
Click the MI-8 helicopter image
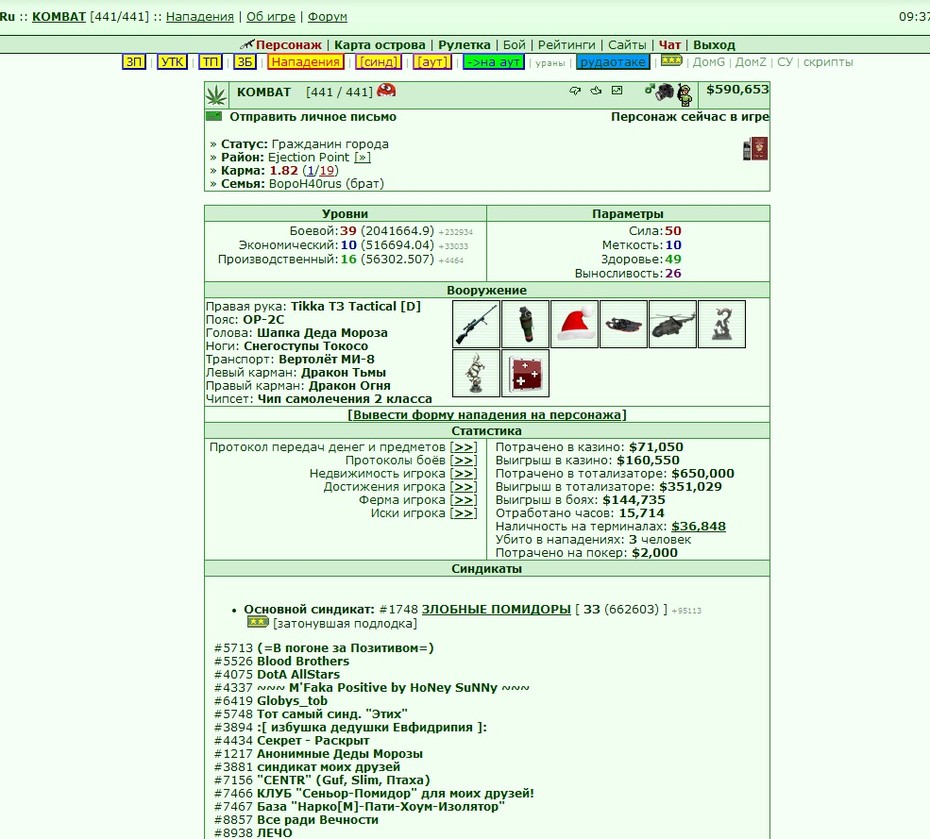click(x=673, y=324)
